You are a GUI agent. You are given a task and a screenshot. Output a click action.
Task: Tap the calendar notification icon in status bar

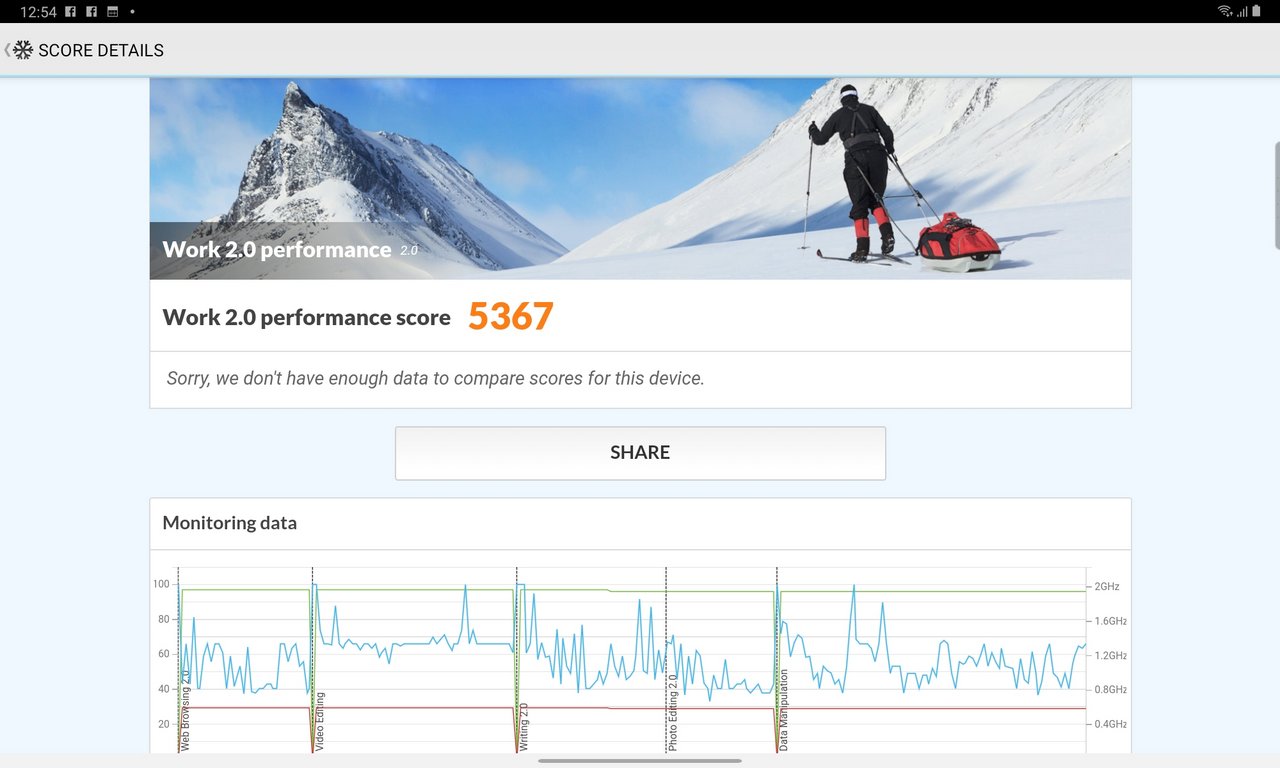click(x=112, y=12)
